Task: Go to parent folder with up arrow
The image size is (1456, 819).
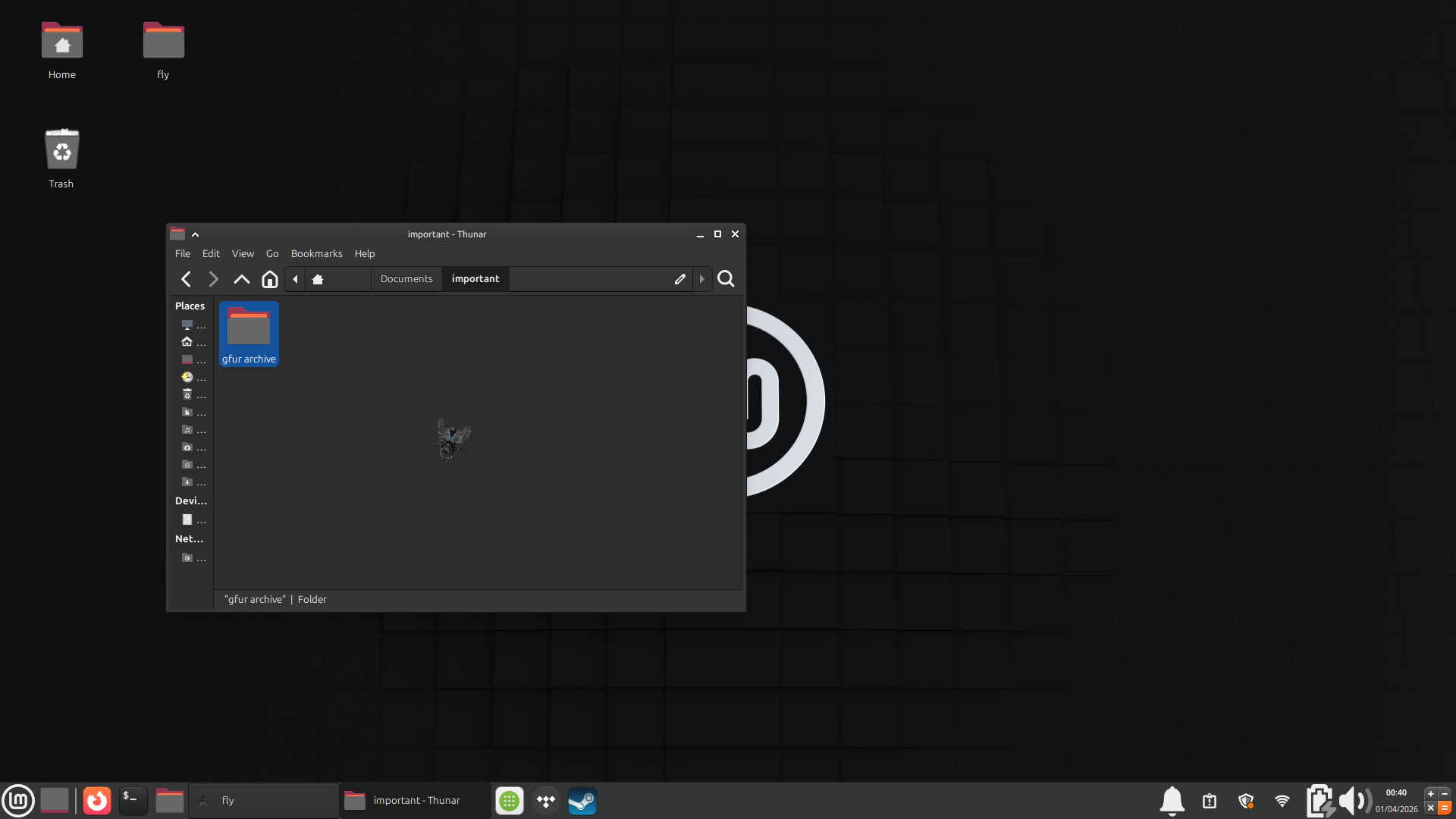Action: pyautogui.click(x=241, y=279)
